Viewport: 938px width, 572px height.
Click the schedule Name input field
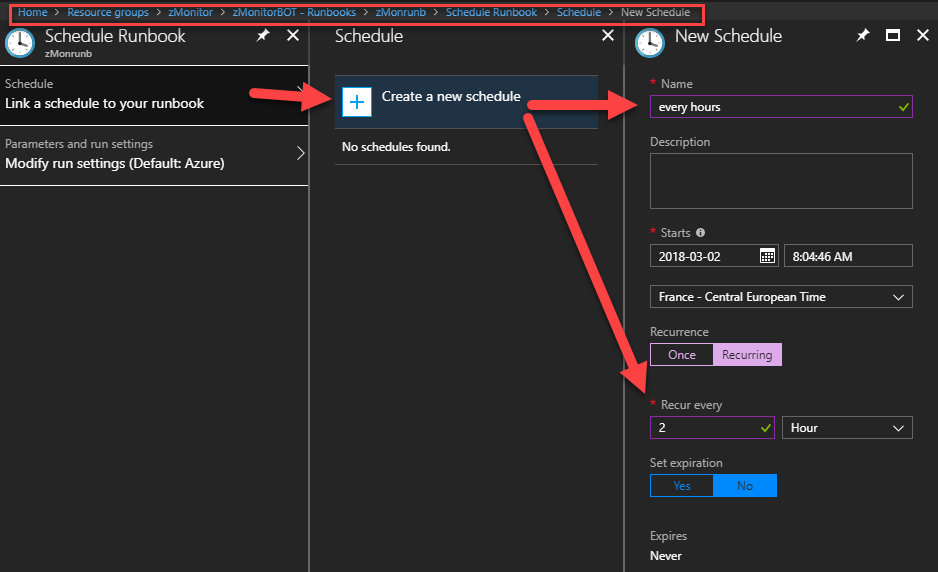(770, 107)
